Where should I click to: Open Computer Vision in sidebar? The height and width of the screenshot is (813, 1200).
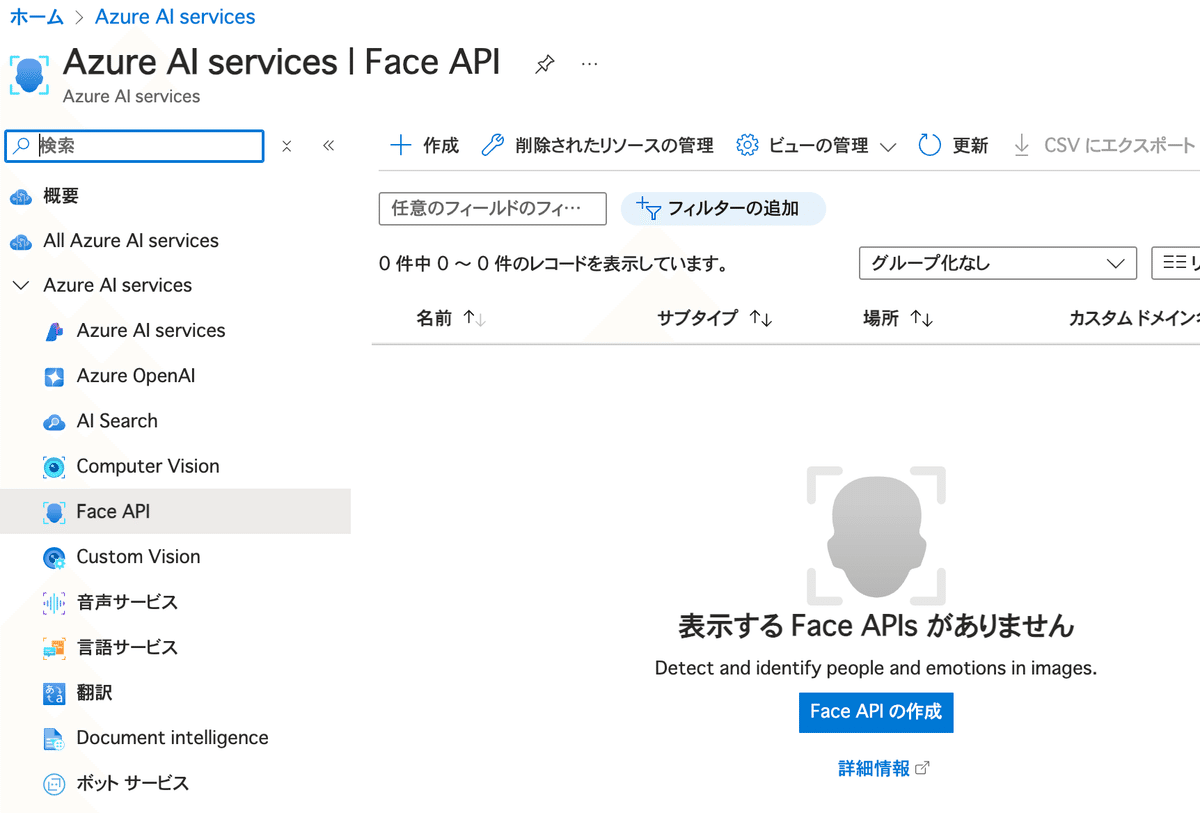click(148, 466)
